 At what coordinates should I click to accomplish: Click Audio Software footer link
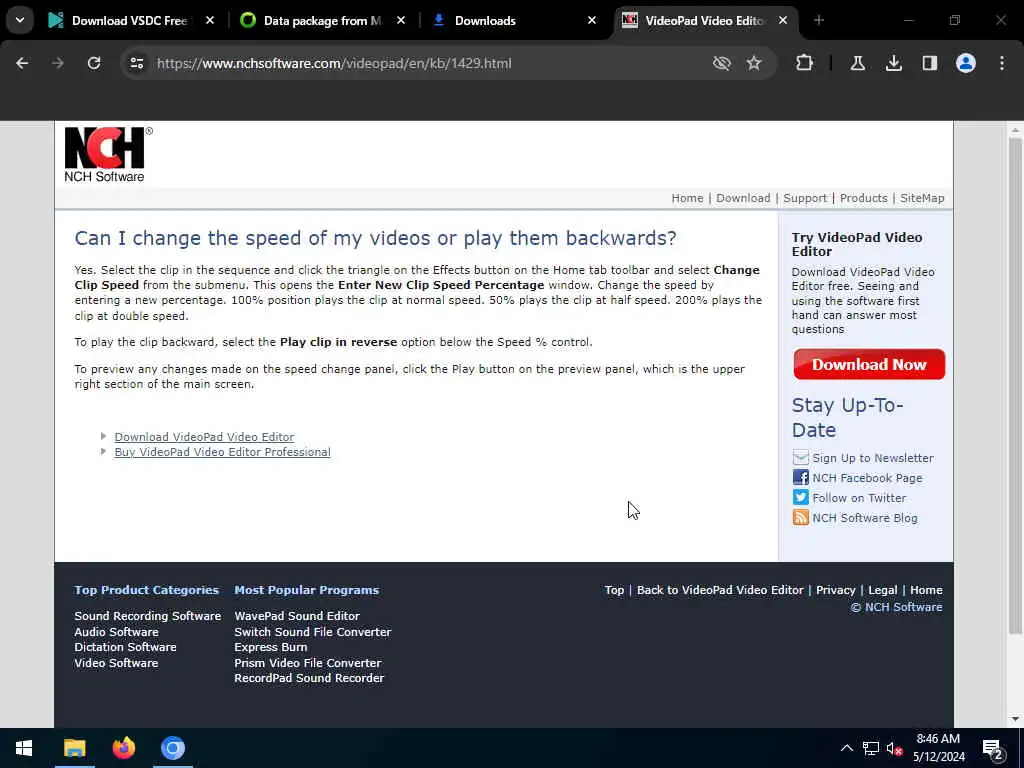coord(116,632)
